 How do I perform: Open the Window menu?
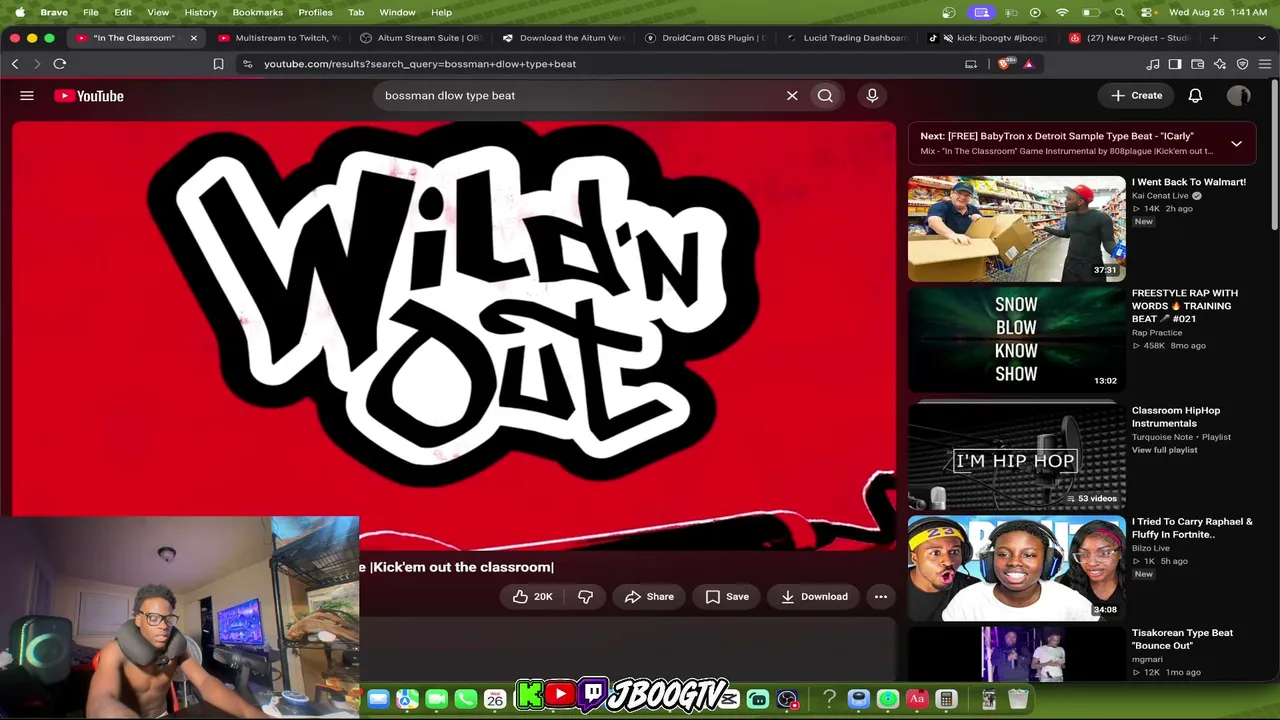(397, 12)
